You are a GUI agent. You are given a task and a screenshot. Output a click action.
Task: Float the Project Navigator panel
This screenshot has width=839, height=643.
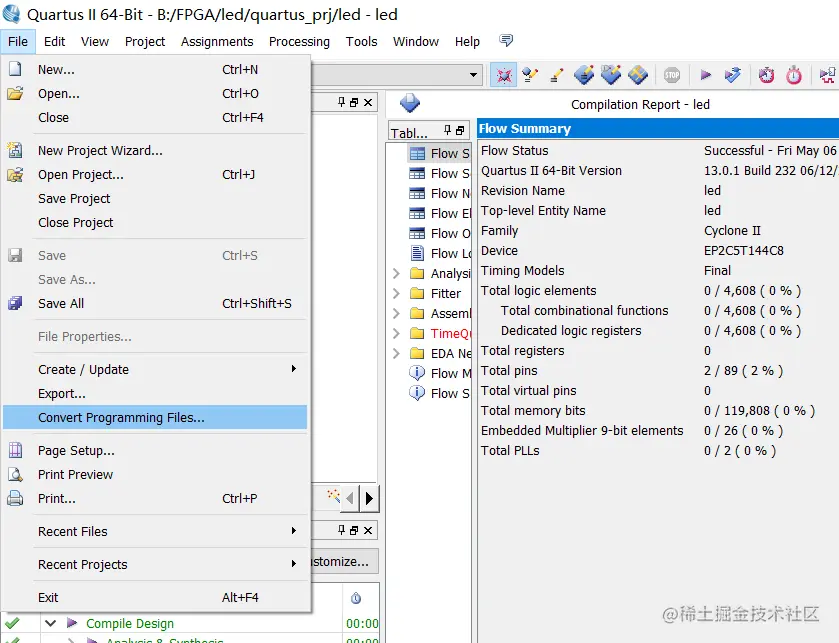click(x=354, y=102)
